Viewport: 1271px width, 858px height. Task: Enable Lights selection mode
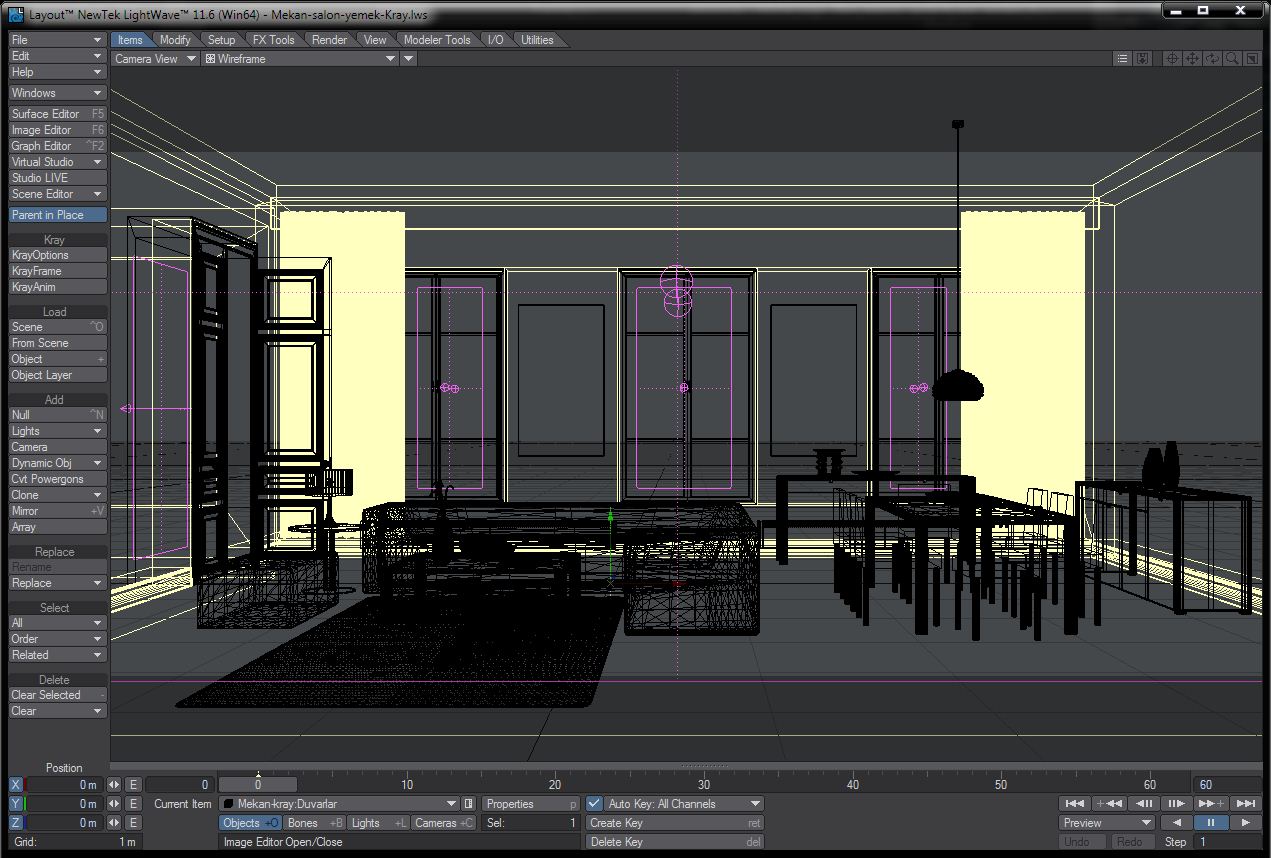378,823
